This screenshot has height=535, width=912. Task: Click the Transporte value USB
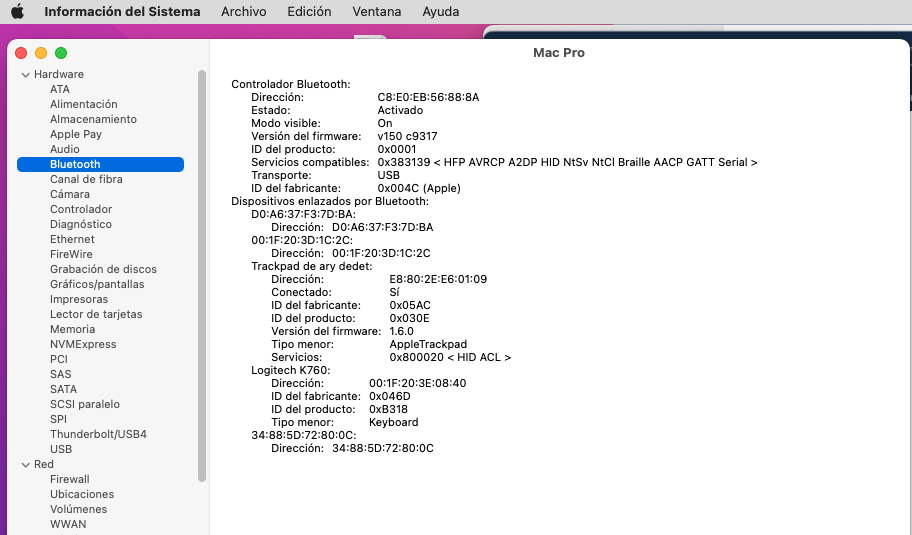[x=389, y=175]
